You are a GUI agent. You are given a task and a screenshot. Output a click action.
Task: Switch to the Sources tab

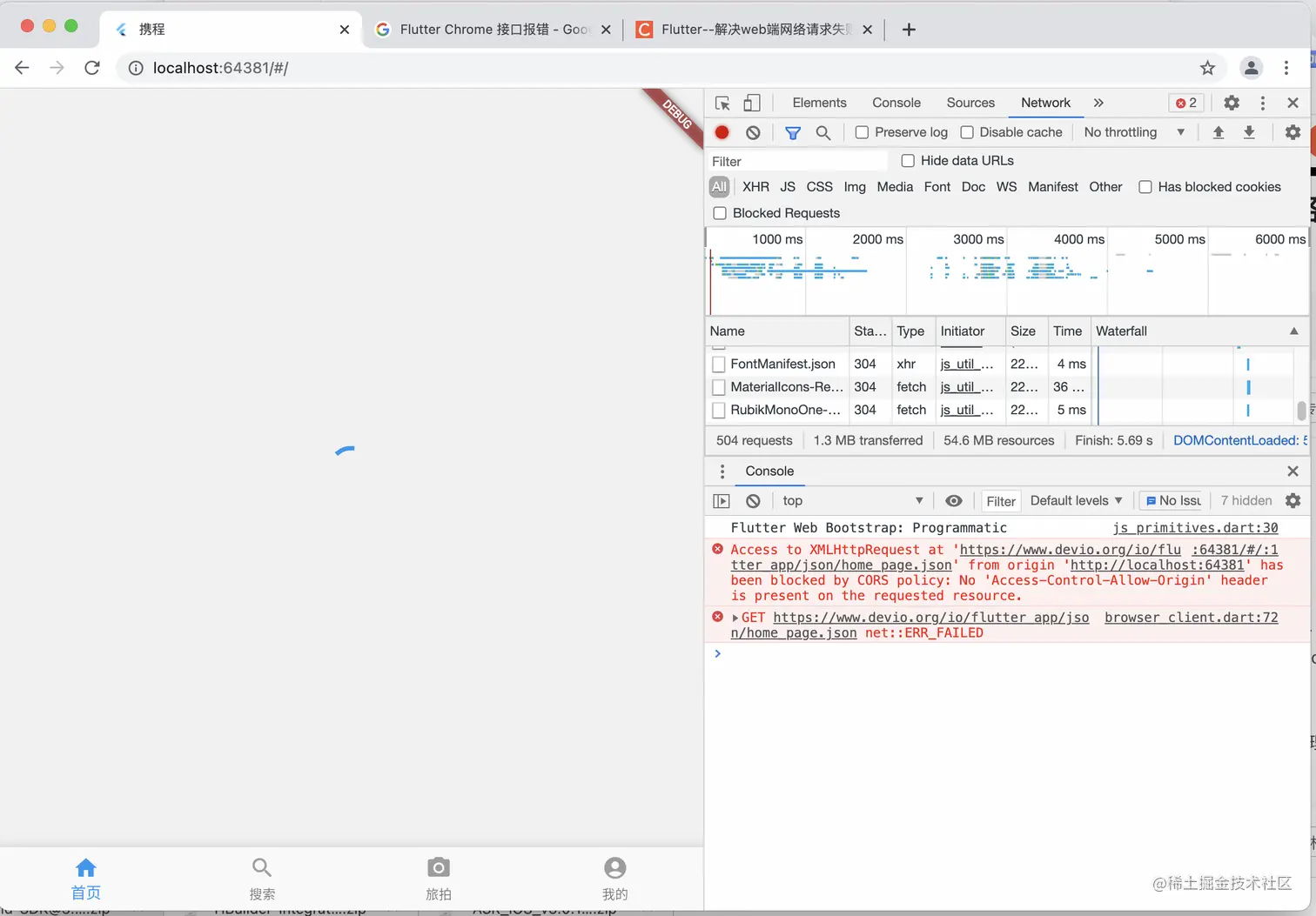click(970, 103)
